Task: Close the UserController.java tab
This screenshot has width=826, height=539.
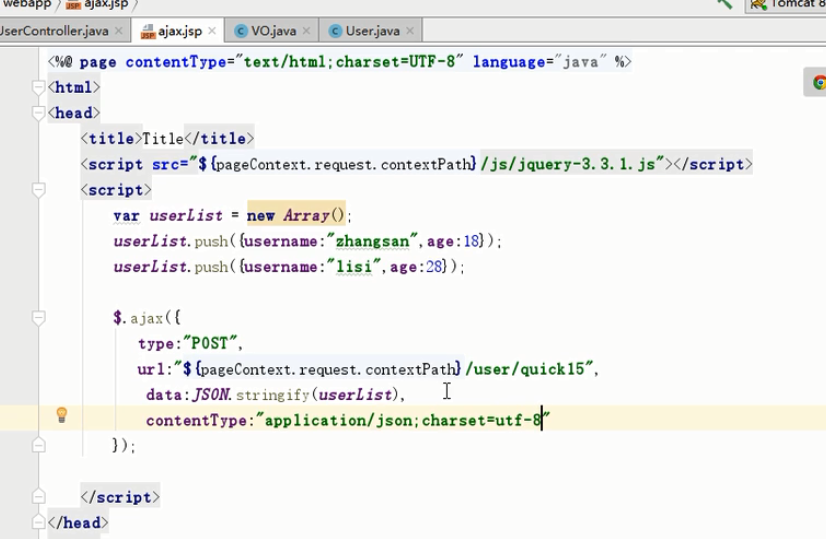Action: [x=119, y=31]
